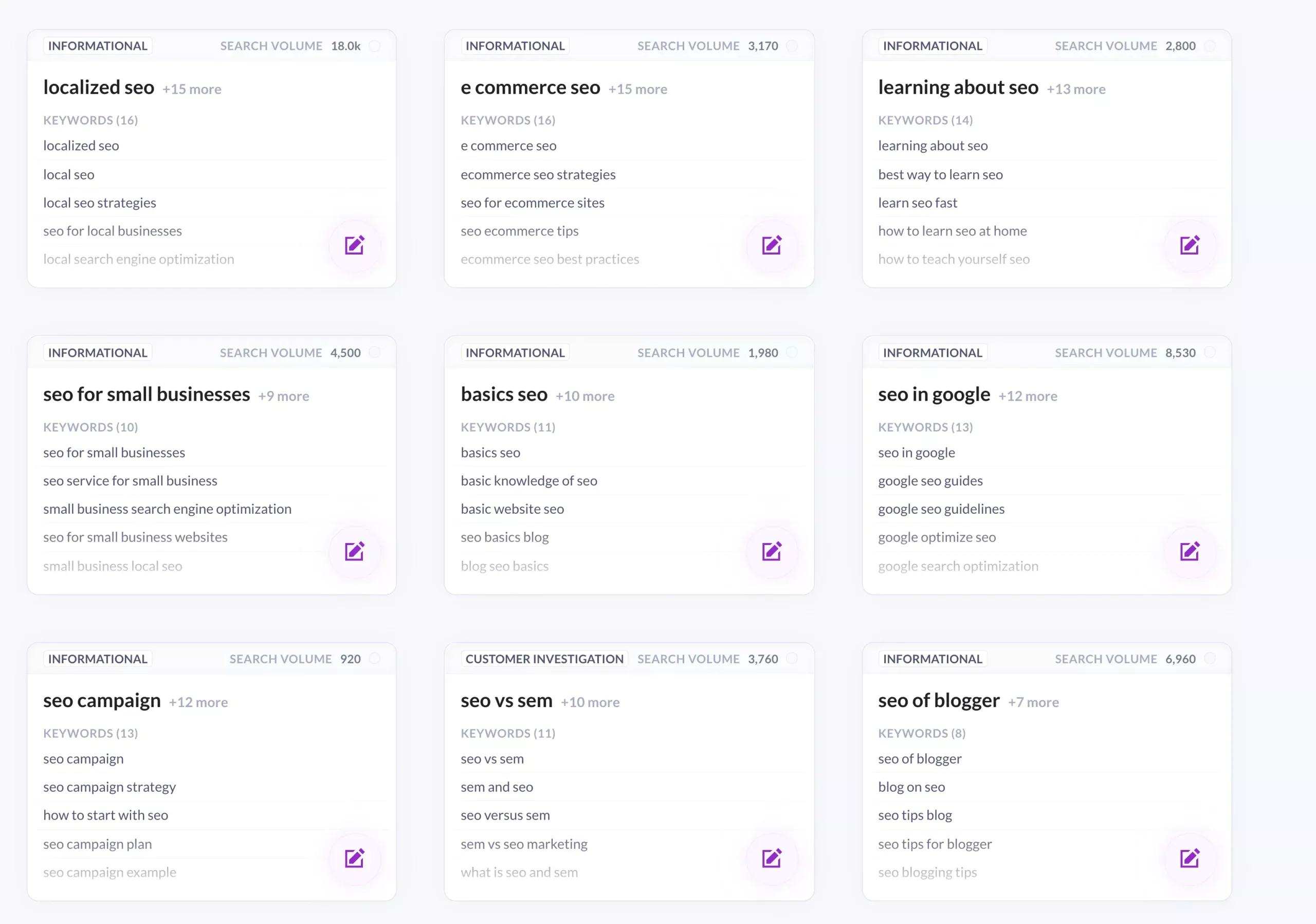Viewport: 1316px width, 924px height.
Task: Expand the +15 more keywords on e commerce seo
Action: coord(637,89)
